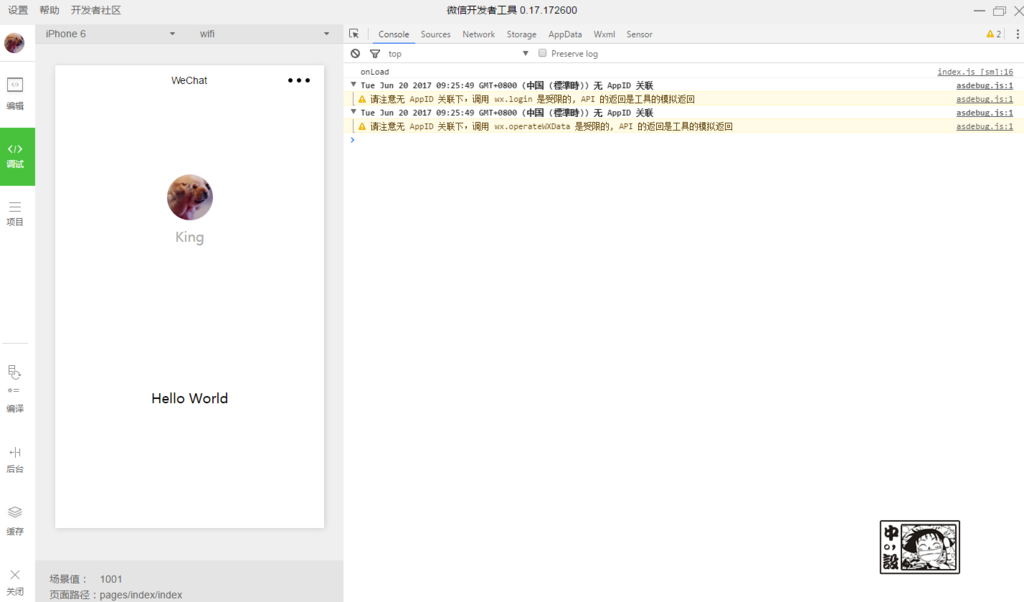This screenshot has height=602, width=1024.
Task: Clear the console with the ban icon
Action: 355,54
